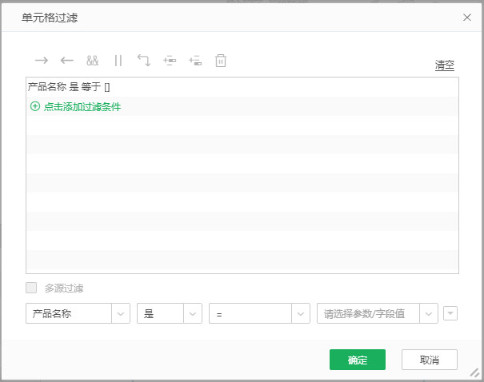Click 点击添加过滤条件 to add a condition
This screenshot has width=484, height=382.
82,107
